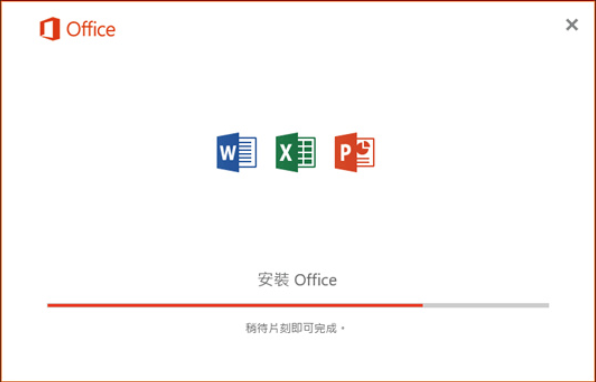Click the gray unfilled part of progress bar

[x=486, y=305]
